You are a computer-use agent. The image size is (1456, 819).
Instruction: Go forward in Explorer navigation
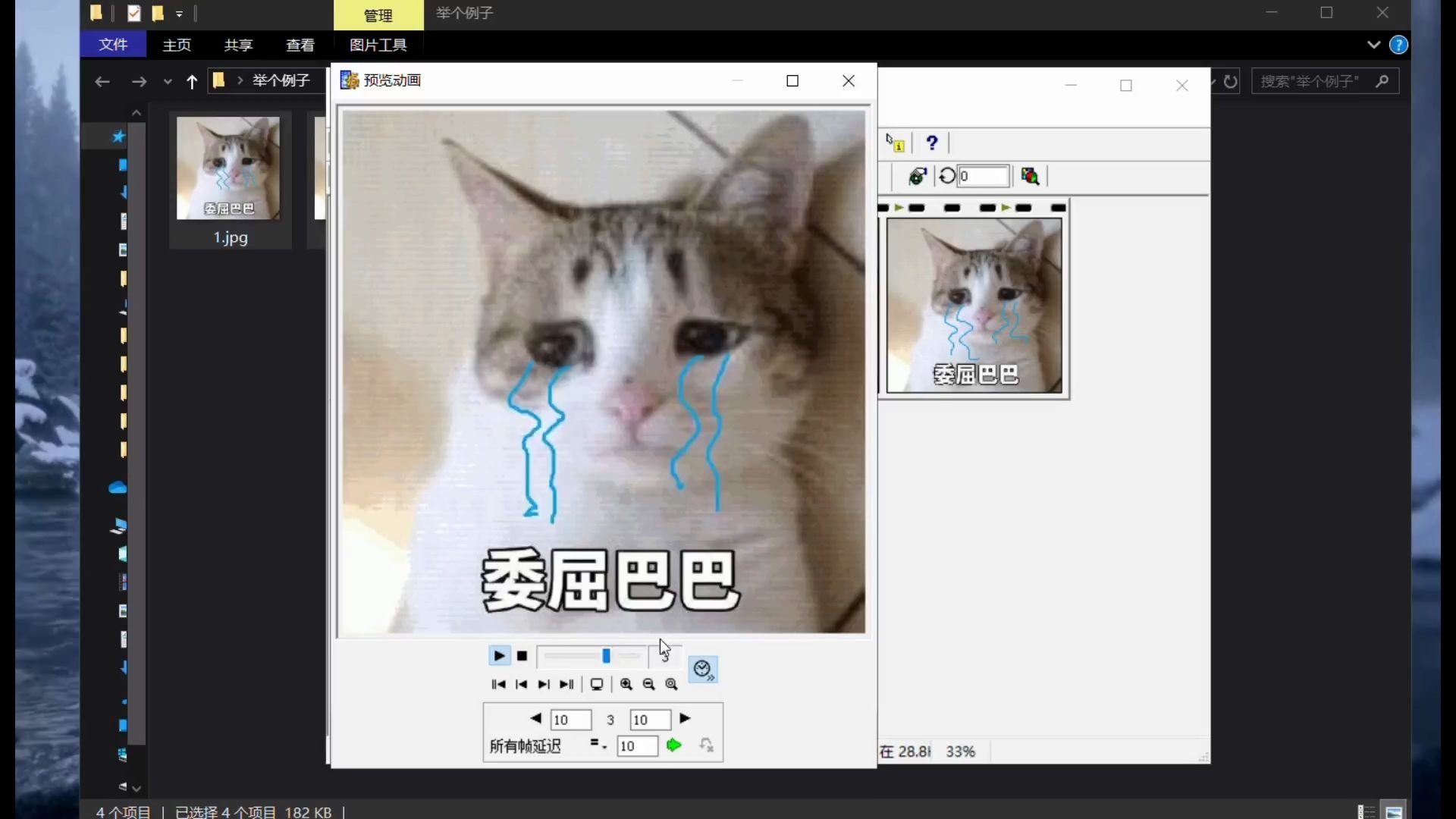coord(139,81)
